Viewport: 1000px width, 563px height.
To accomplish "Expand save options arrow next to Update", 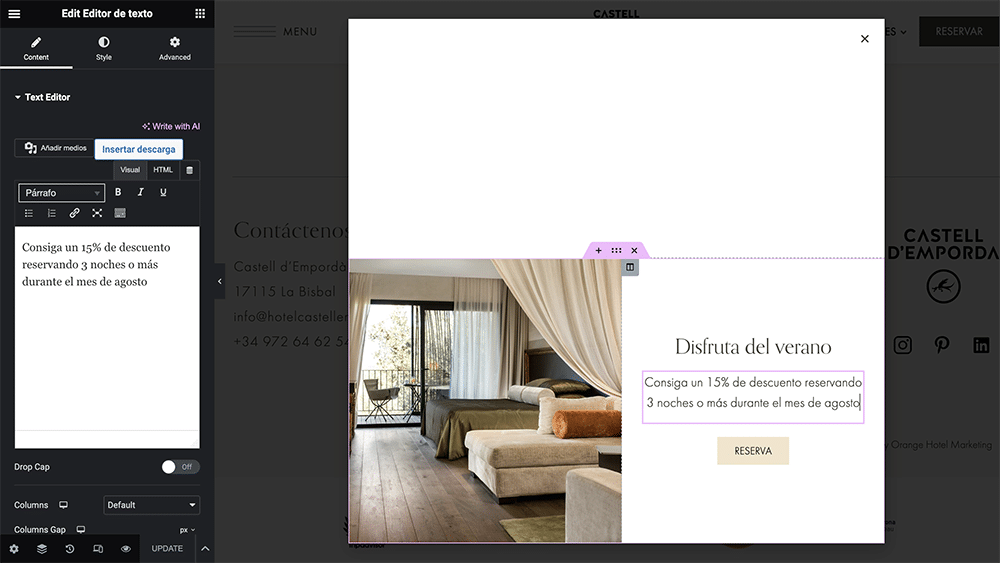I will click(x=205, y=548).
